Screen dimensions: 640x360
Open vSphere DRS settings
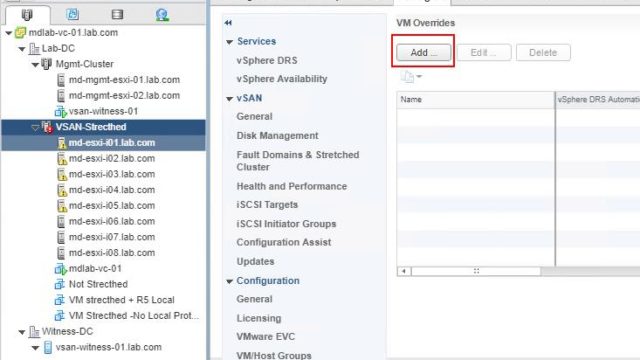(267, 60)
